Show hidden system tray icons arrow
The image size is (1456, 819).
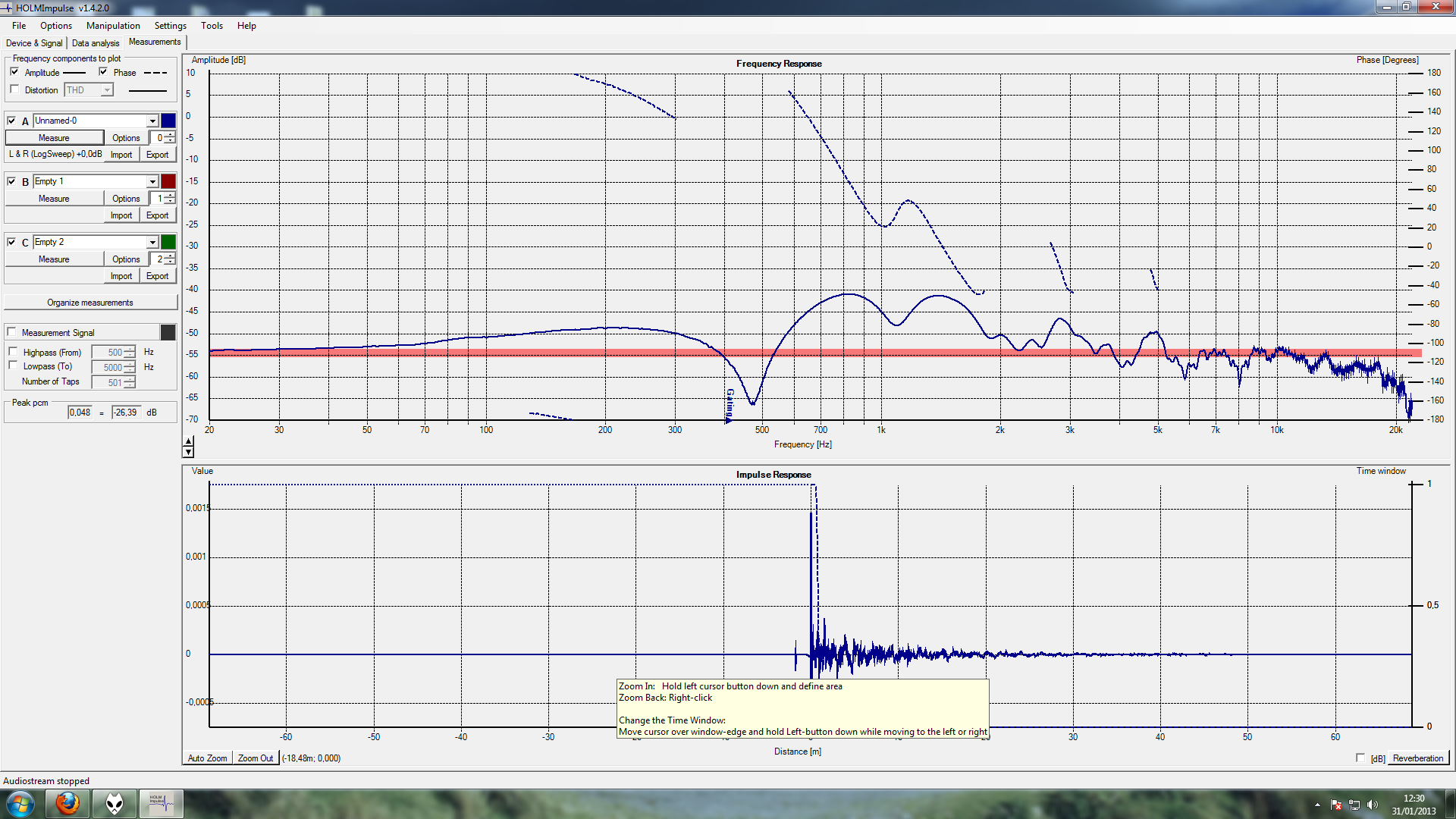tap(1317, 805)
